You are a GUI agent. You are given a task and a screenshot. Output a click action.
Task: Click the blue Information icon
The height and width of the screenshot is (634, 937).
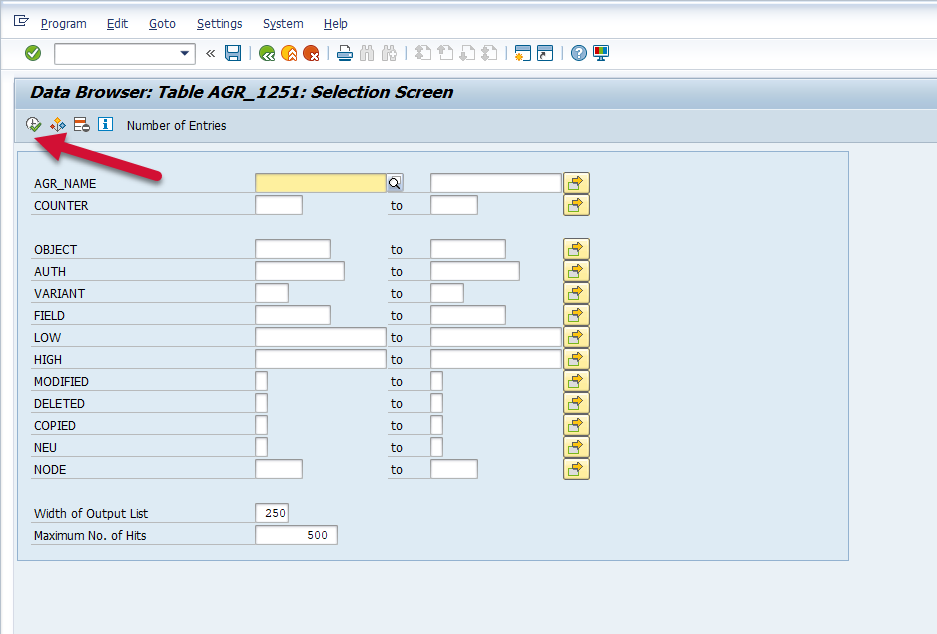click(x=105, y=125)
